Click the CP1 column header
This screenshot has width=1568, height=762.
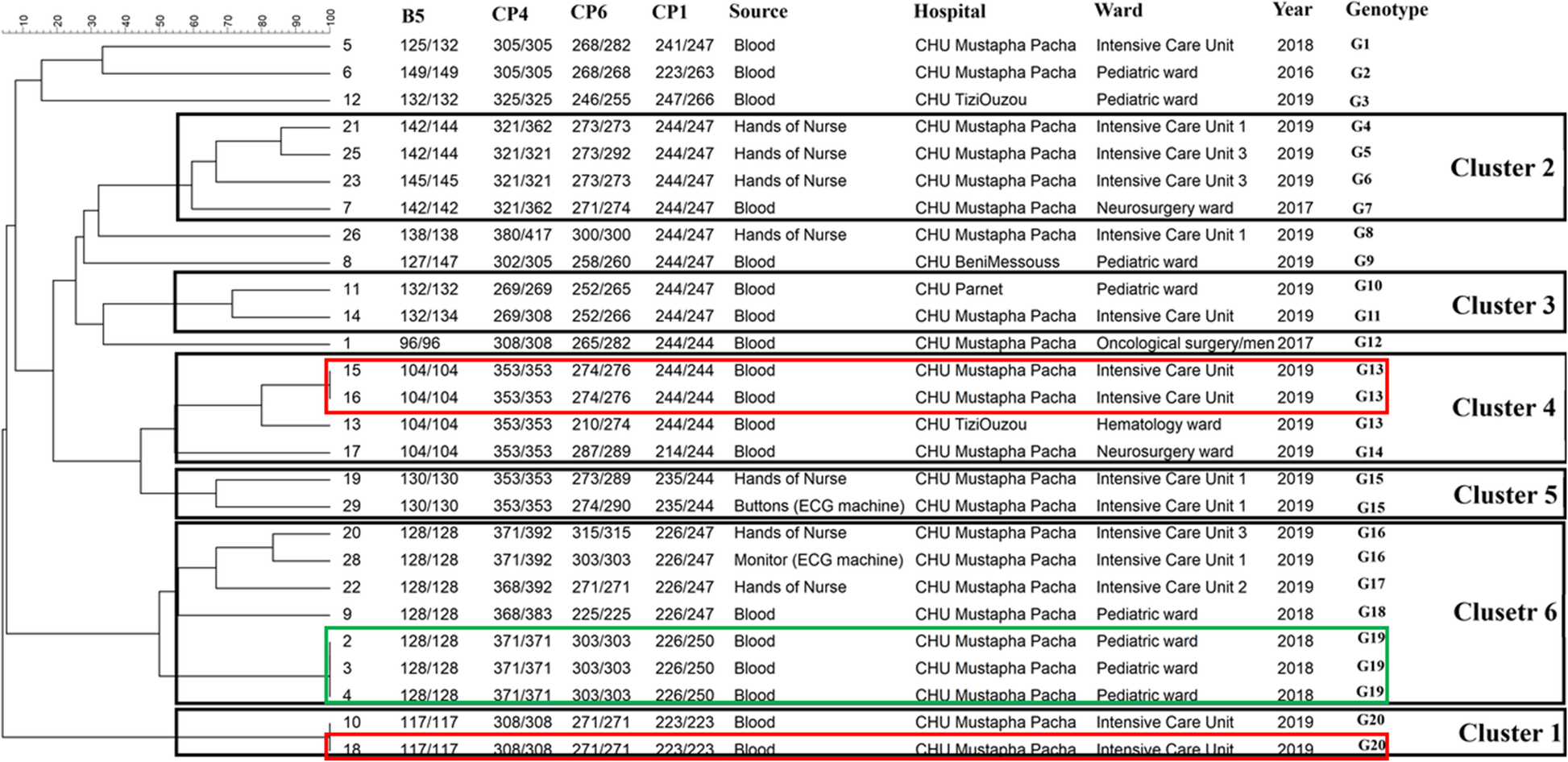[670, 14]
